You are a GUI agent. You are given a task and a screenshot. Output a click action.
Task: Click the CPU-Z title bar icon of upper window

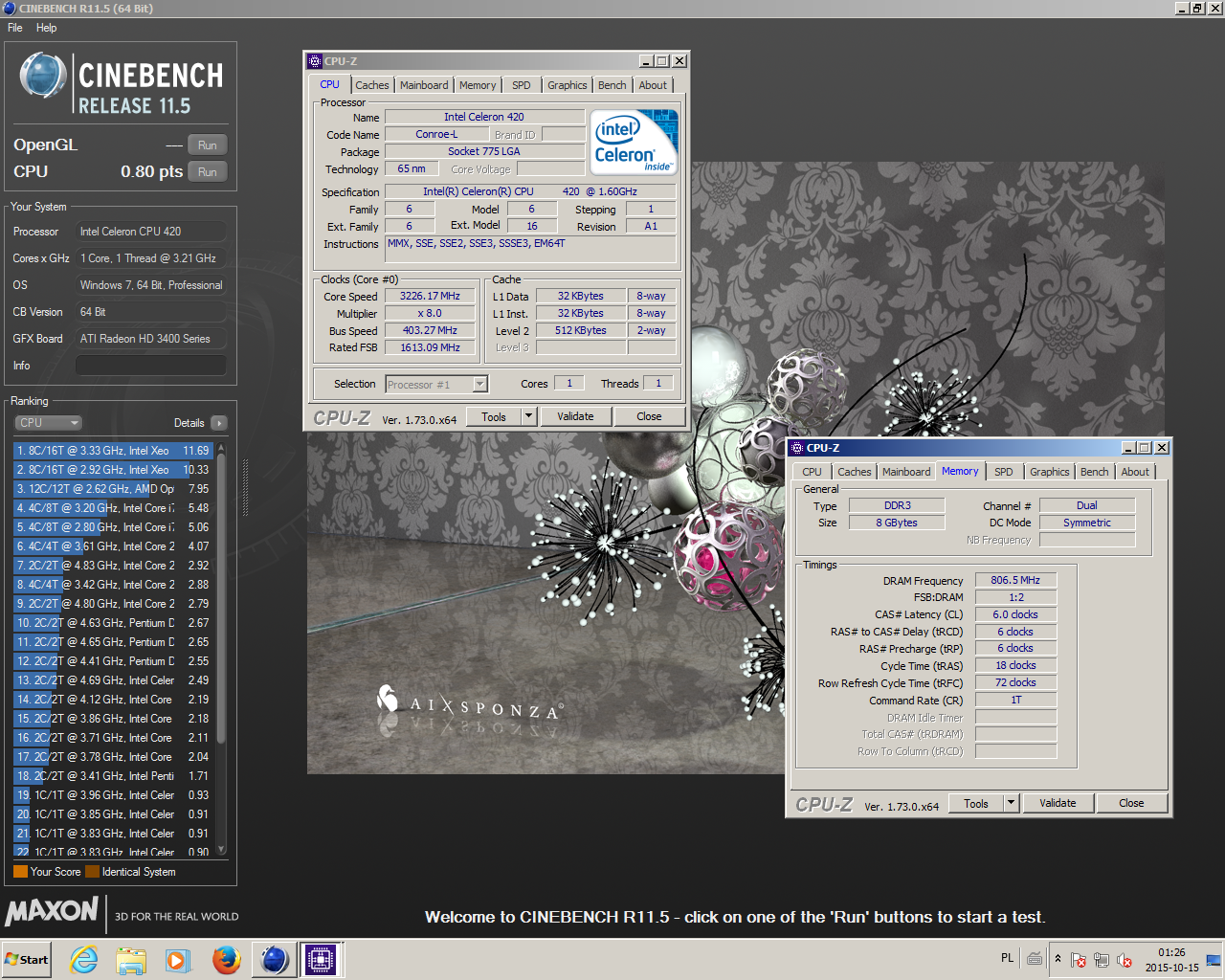(x=315, y=61)
